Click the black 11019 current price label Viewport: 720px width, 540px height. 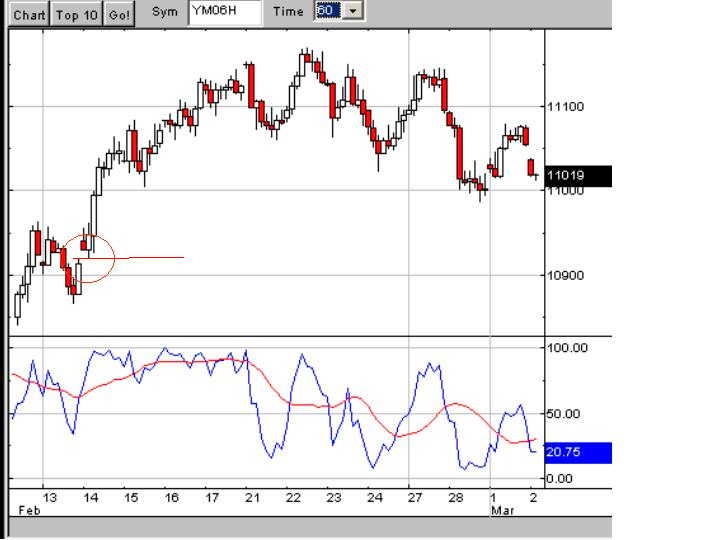click(x=578, y=176)
